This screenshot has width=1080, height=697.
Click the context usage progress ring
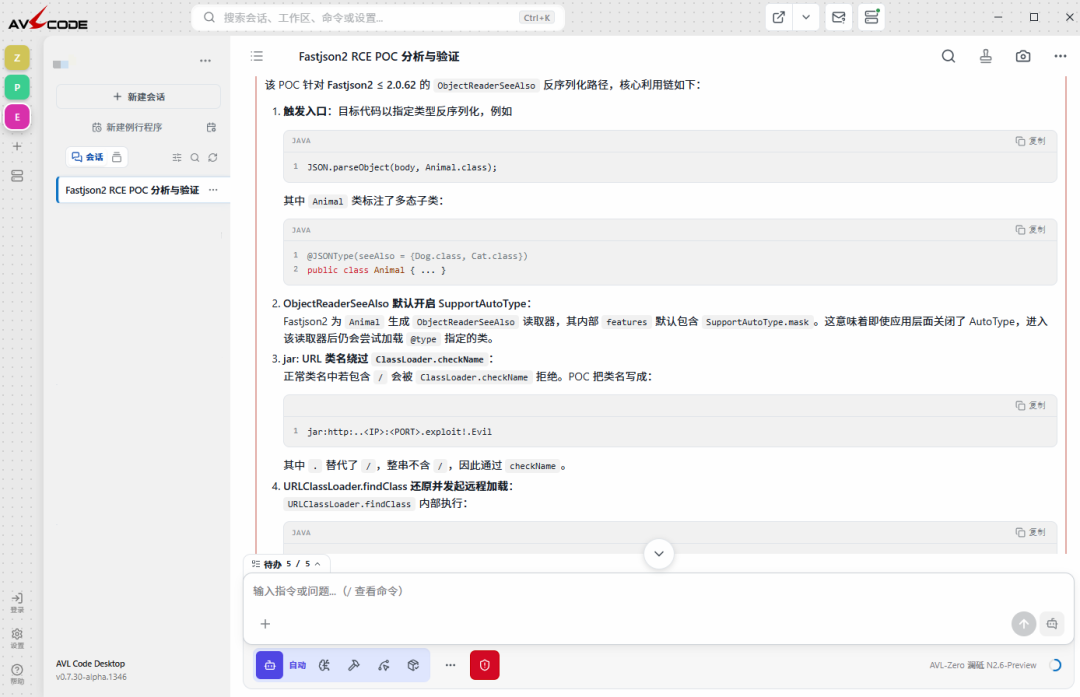pos(1055,665)
